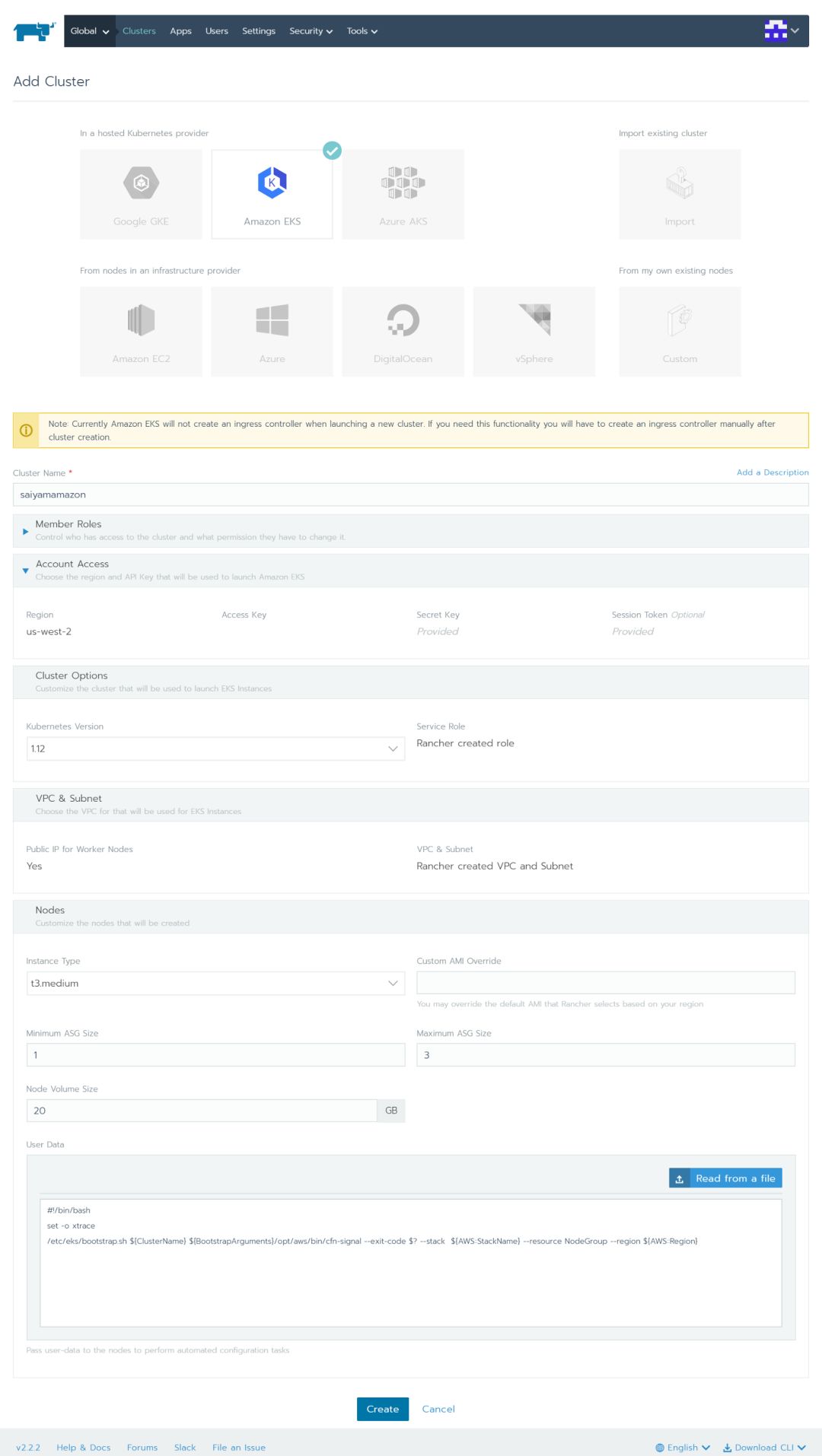Click the Custom AMI Override field
The height and width of the screenshot is (1456, 822).
click(606, 983)
